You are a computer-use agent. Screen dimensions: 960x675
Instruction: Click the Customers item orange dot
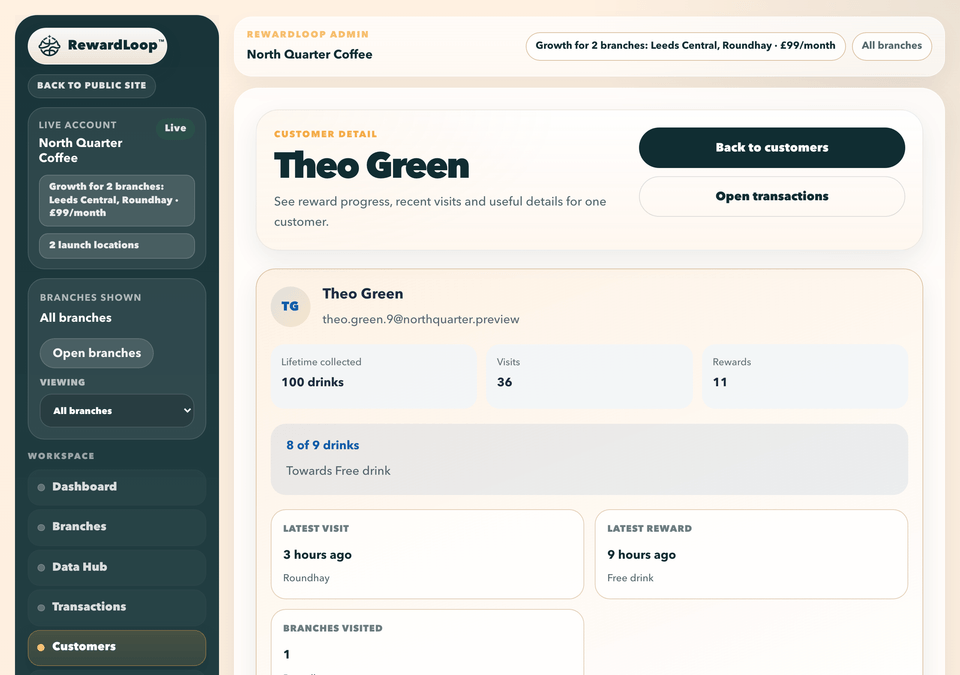(x=41, y=647)
